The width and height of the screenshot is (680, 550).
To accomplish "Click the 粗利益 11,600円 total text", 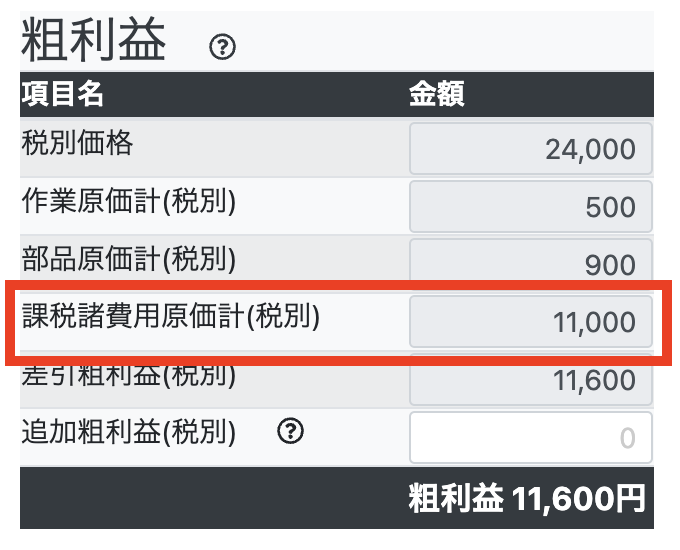I will point(526,499).
